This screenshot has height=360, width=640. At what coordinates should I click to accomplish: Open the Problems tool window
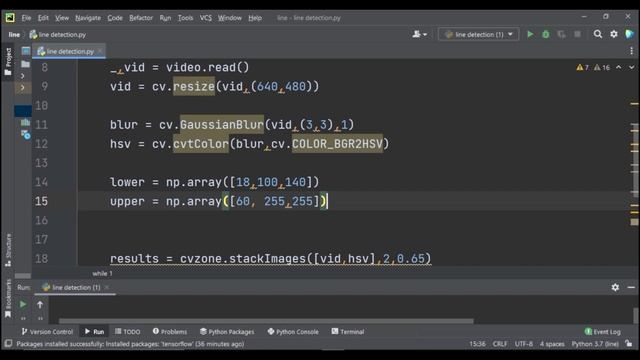[x=170, y=331]
